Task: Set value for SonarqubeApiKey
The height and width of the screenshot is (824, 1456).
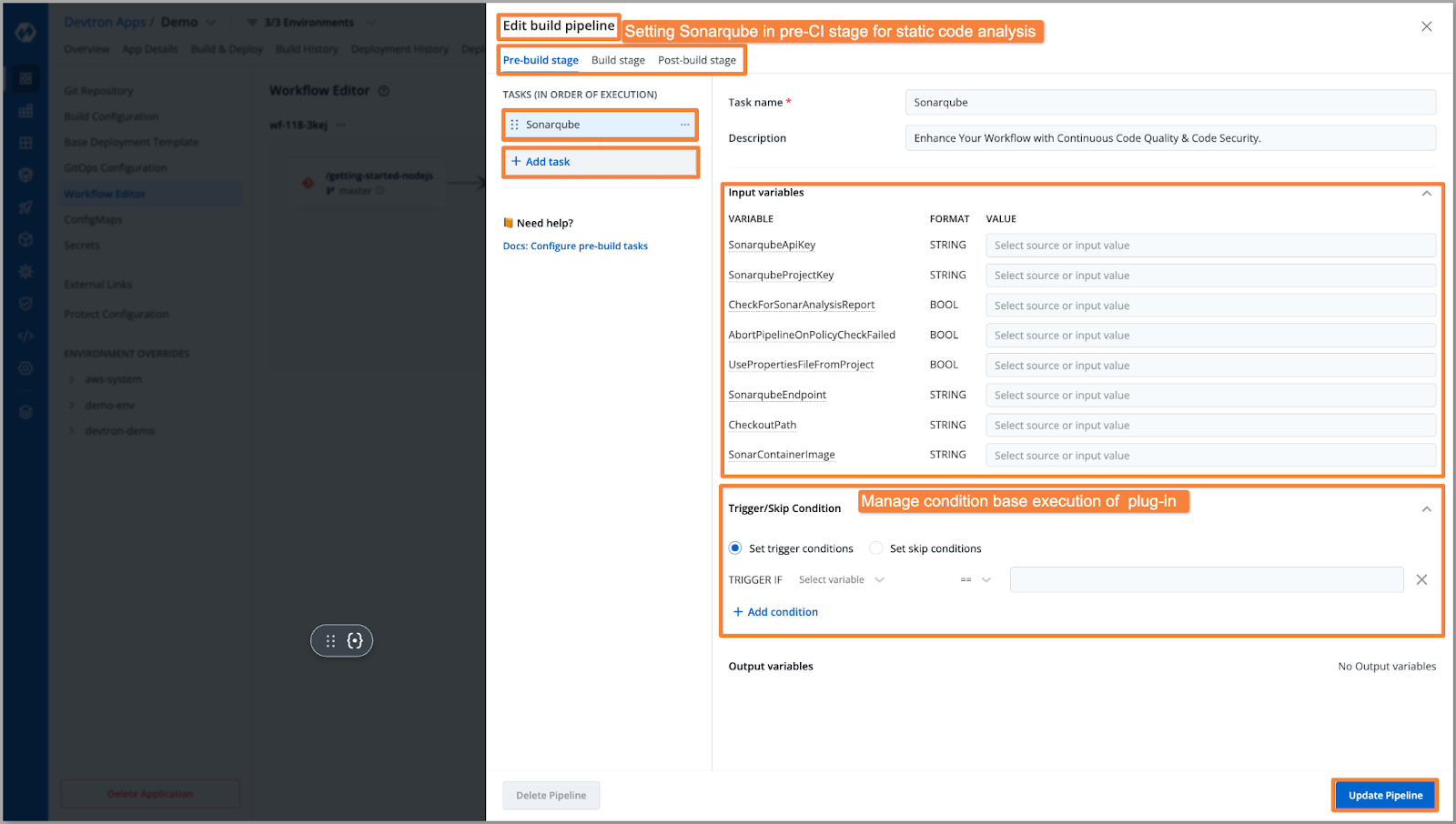Action: coord(1210,246)
